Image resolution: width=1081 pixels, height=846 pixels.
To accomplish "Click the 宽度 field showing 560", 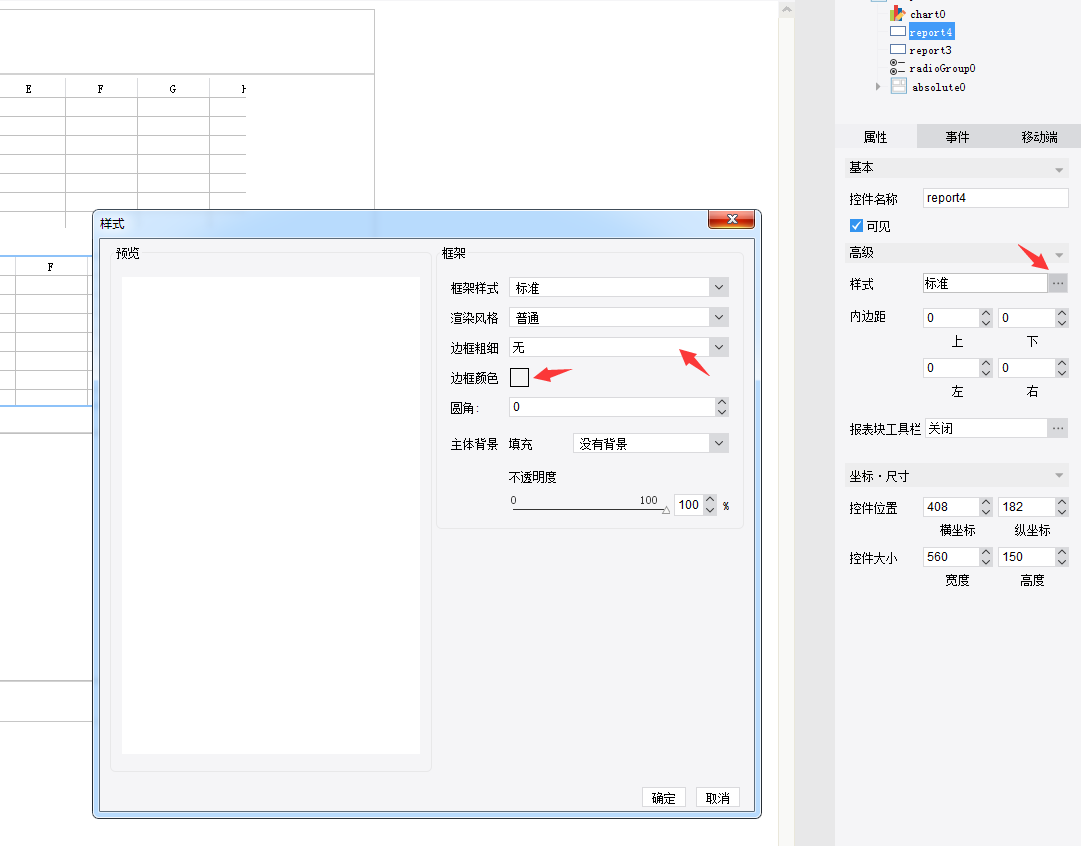I will [x=951, y=556].
